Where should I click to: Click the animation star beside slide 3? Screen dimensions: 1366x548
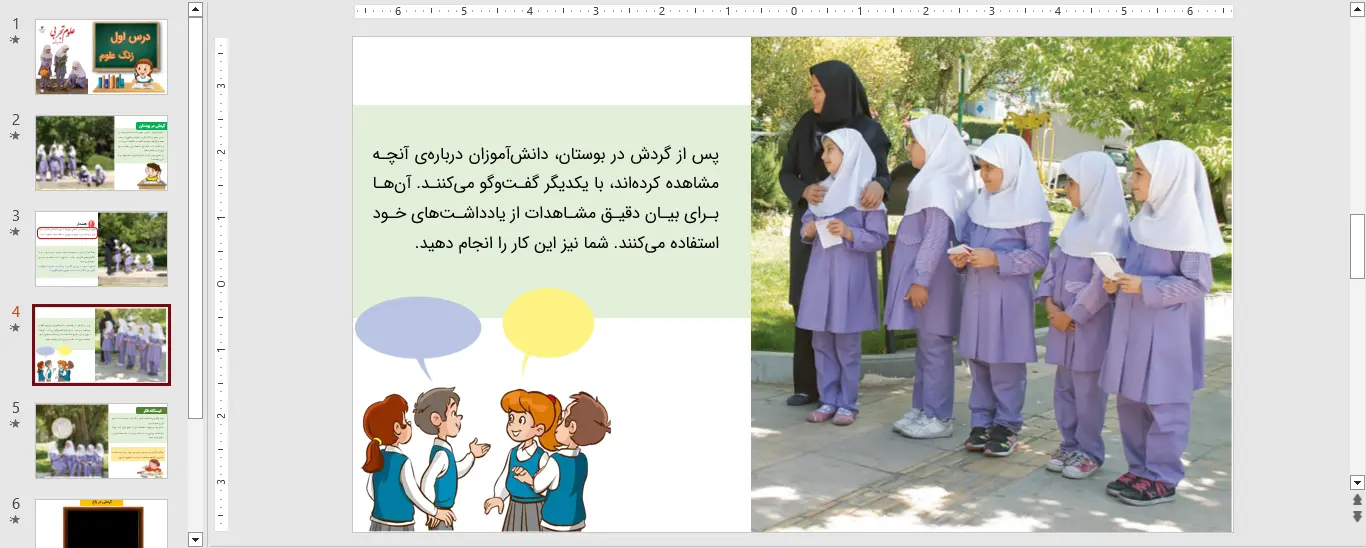(x=15, y=232)
